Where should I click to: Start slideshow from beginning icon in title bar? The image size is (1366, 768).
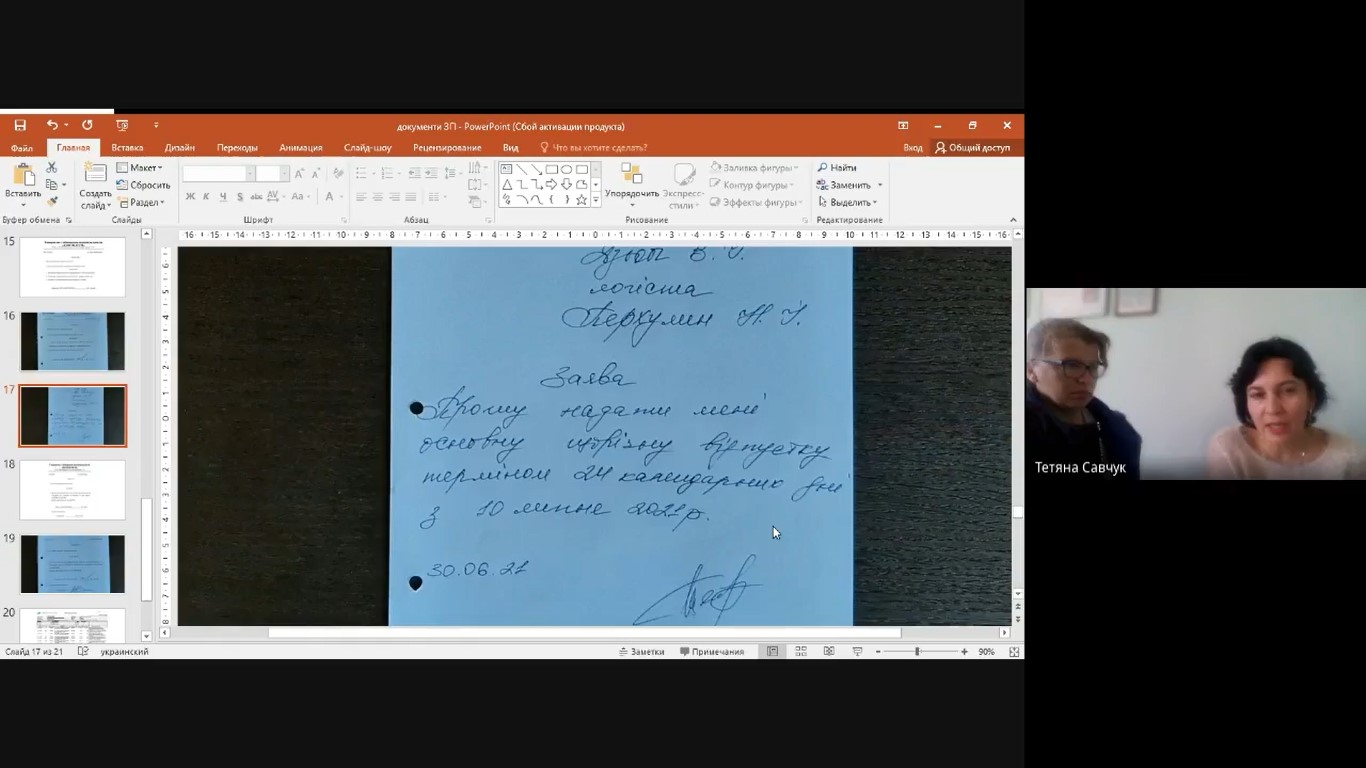122,126
